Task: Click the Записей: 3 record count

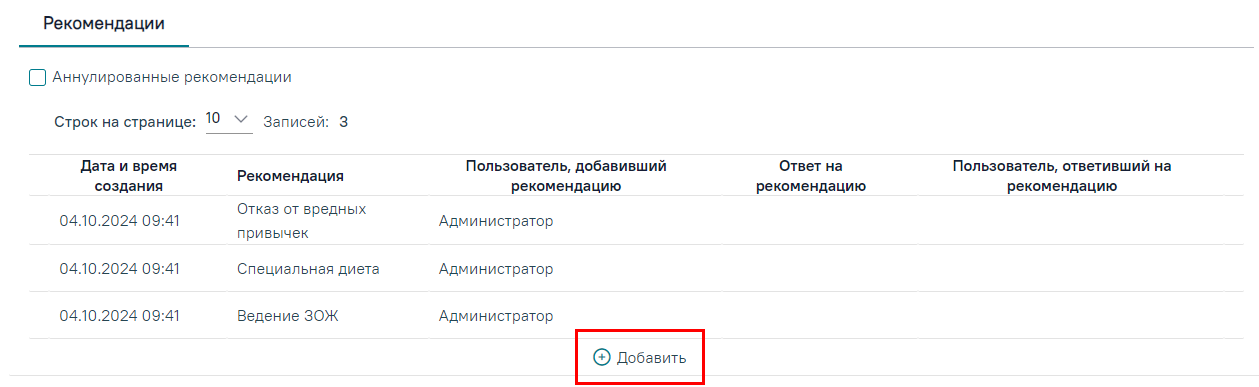Action: pos(305,122)
